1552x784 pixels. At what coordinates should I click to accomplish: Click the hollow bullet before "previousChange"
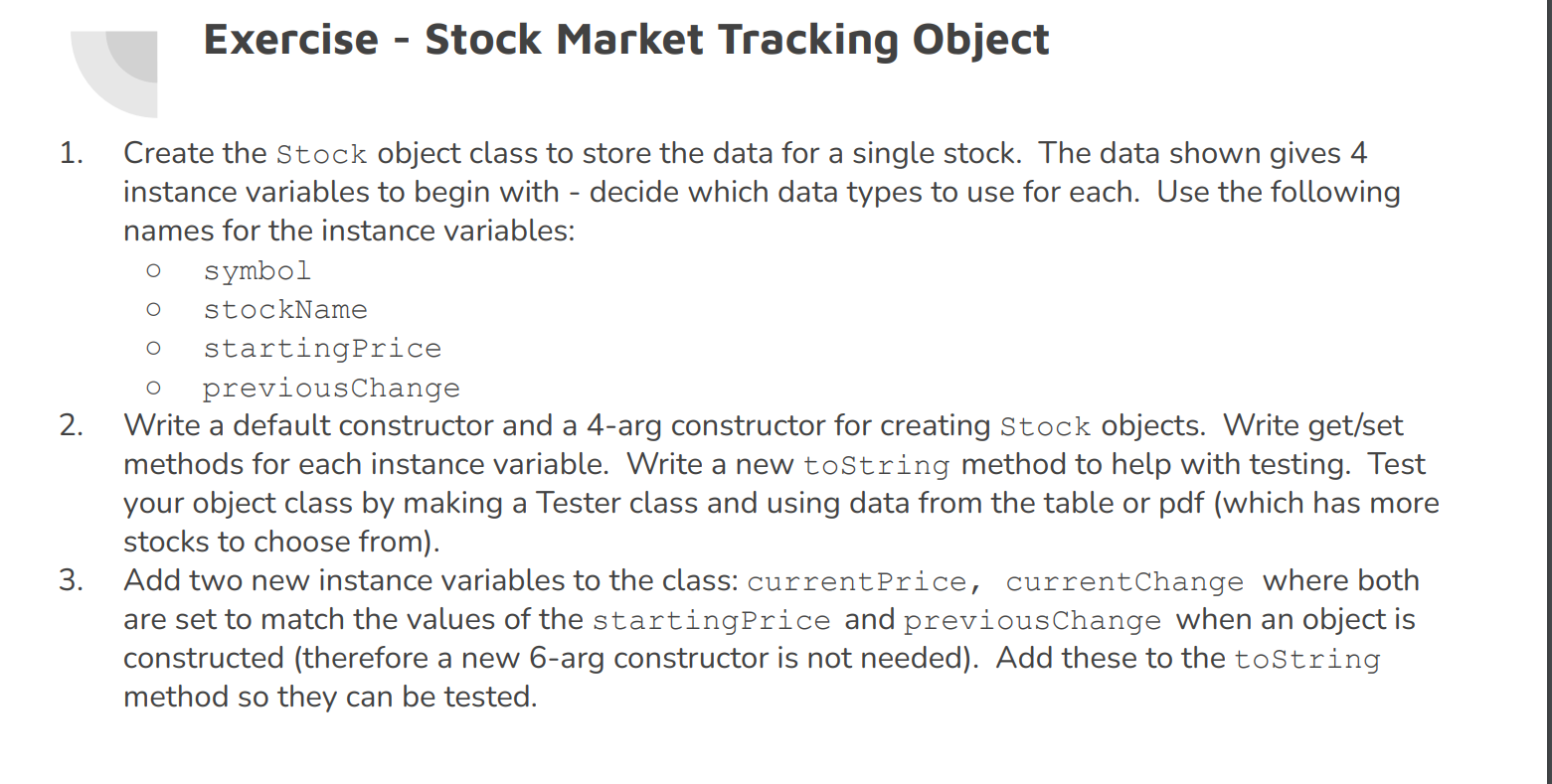click(x=153, y=389)
